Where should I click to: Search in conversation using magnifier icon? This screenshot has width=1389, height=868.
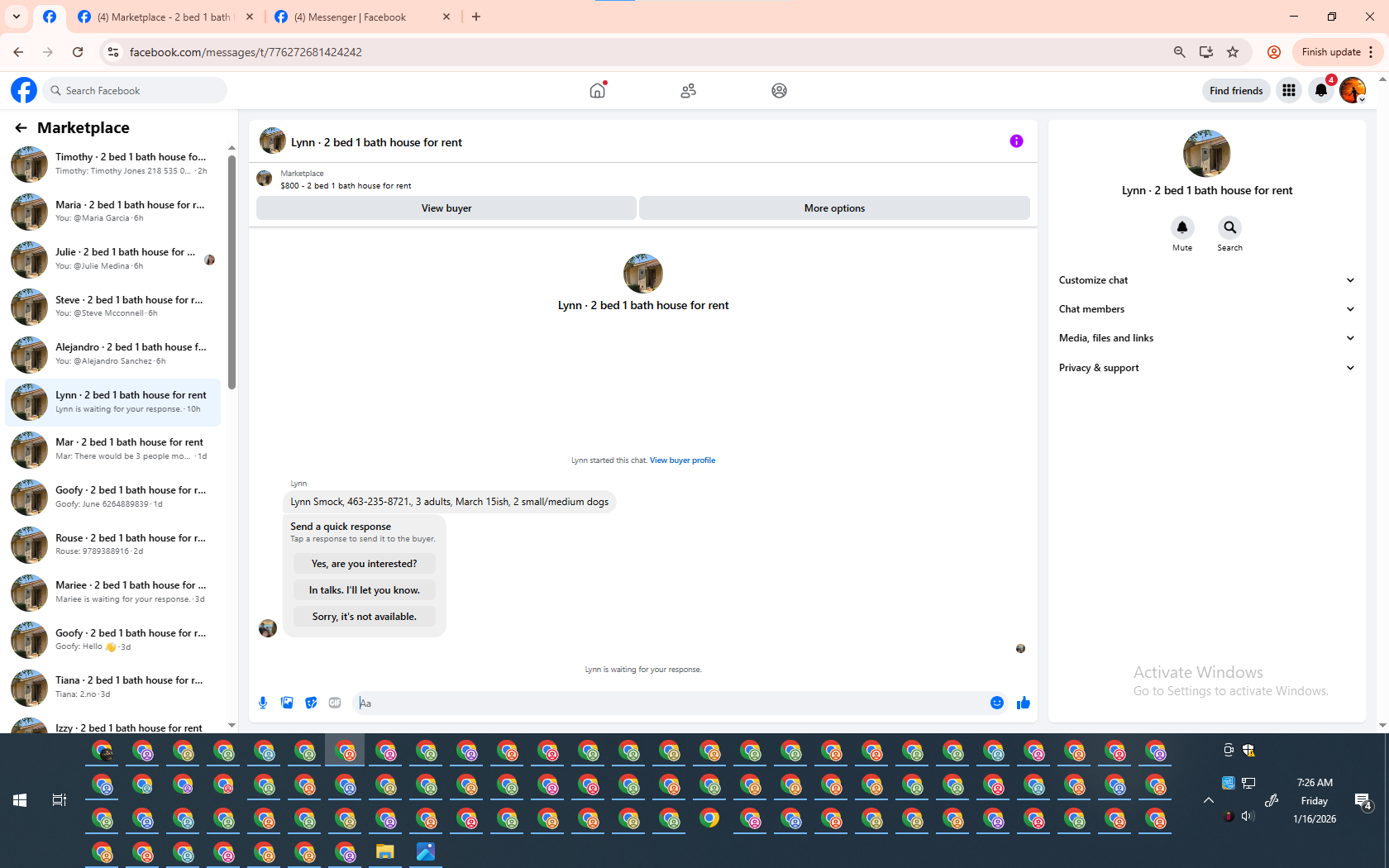(1229, 227)
